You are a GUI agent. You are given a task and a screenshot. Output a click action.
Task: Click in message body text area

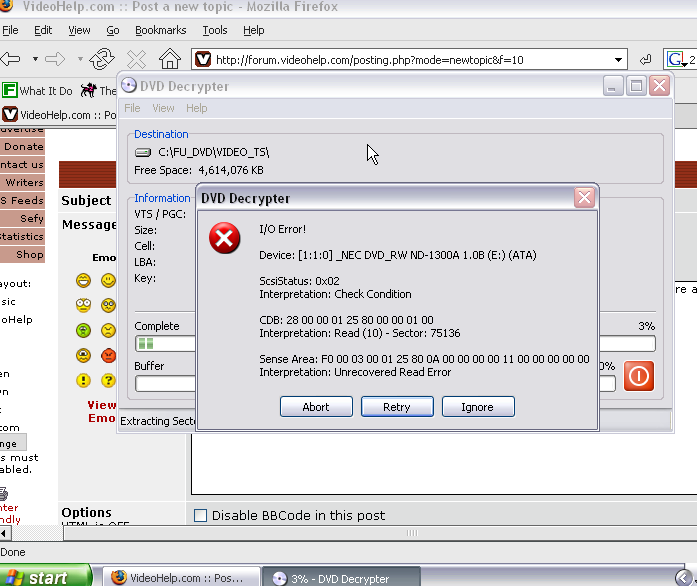[444, 462]
